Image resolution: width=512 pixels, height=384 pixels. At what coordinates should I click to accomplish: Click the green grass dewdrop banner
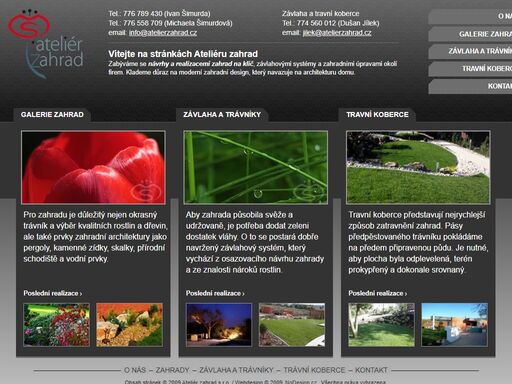tap(256, 167)
